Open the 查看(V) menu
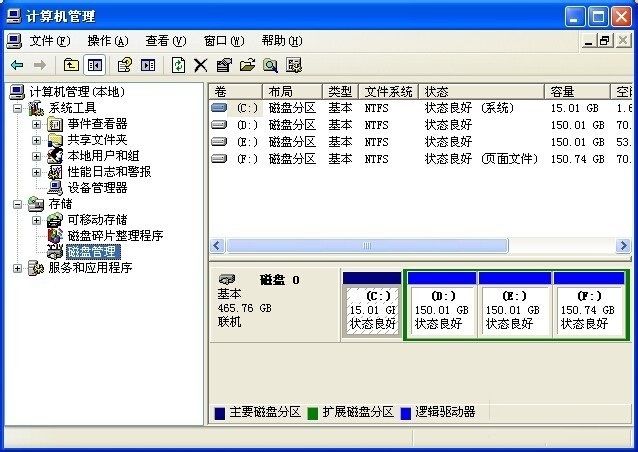The width and height of the screenshot is (638, 452). (x=165, y=41)
